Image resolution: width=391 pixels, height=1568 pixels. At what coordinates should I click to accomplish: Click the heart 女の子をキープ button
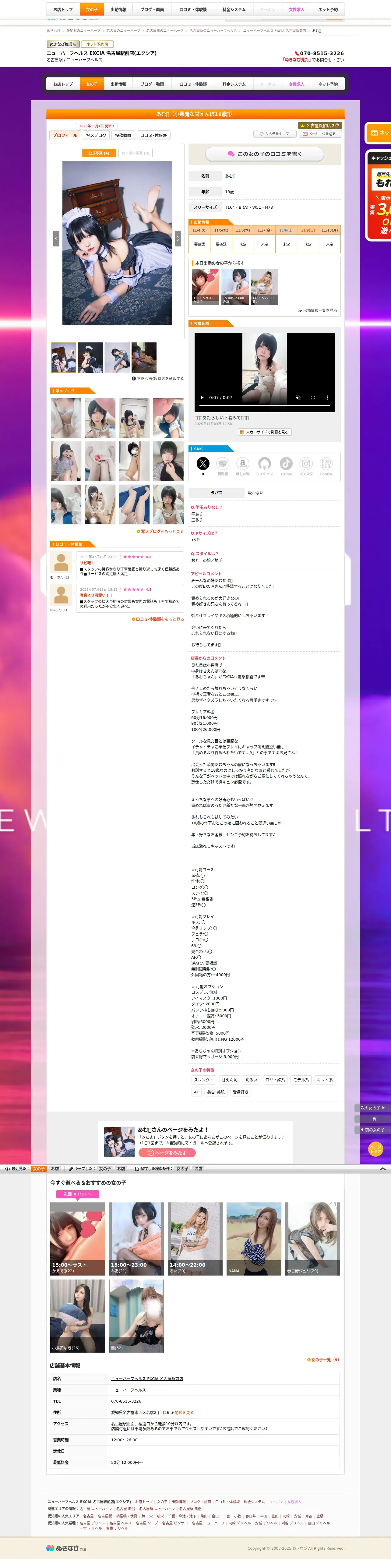click(x=274, y=134)
